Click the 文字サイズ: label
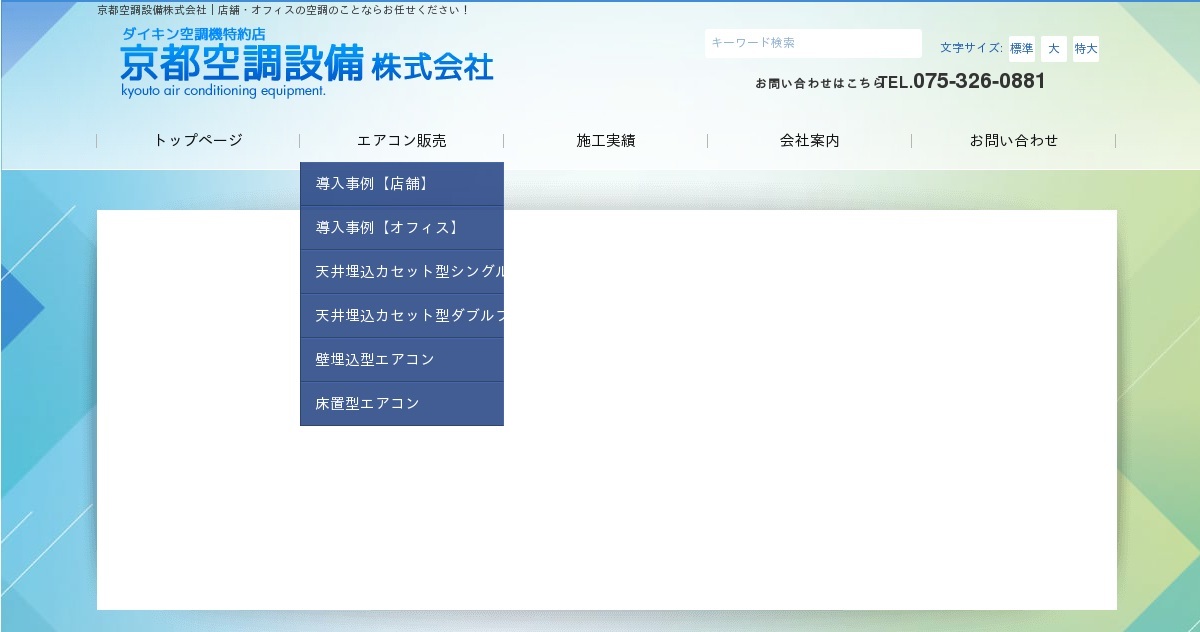 click(971, 48)
